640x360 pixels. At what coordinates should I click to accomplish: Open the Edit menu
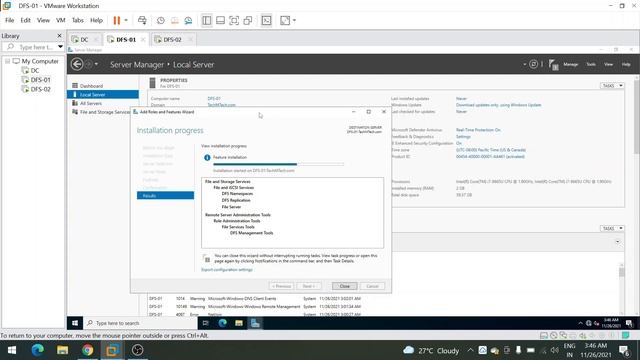25,20
